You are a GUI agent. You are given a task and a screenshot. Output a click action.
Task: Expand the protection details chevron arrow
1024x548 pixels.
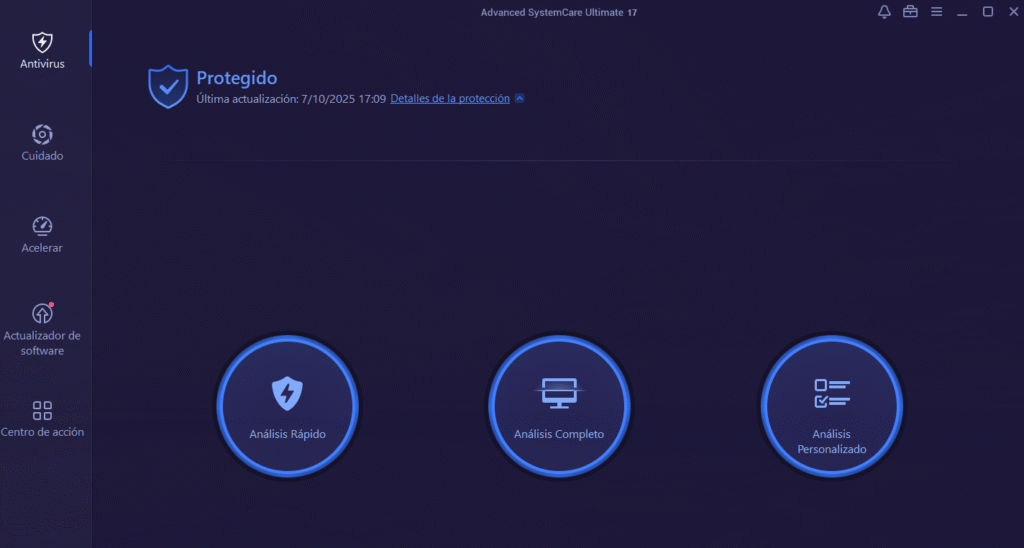(519, 99)
